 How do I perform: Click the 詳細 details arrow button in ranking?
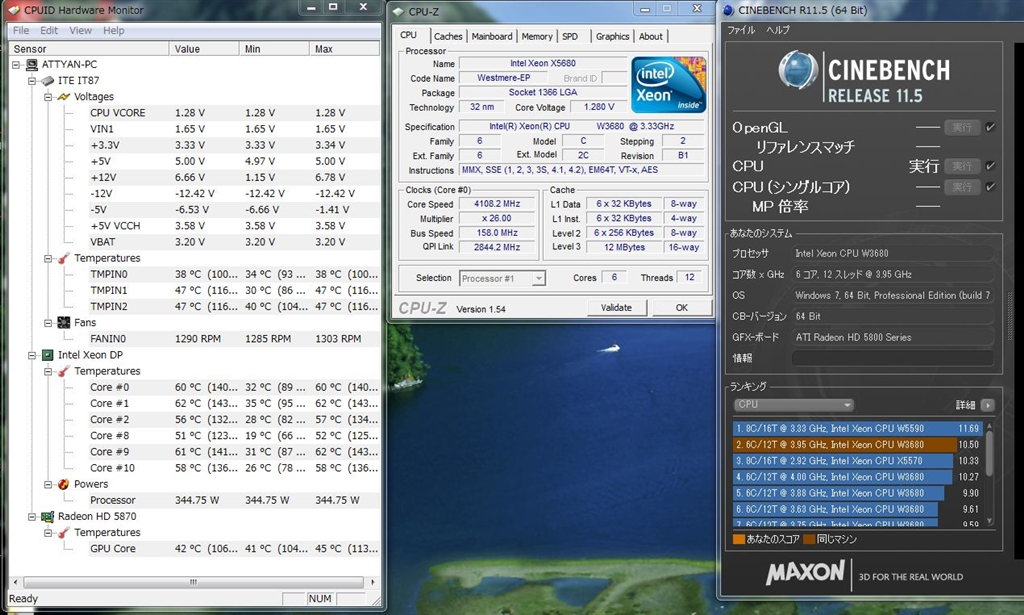[987, 405]
